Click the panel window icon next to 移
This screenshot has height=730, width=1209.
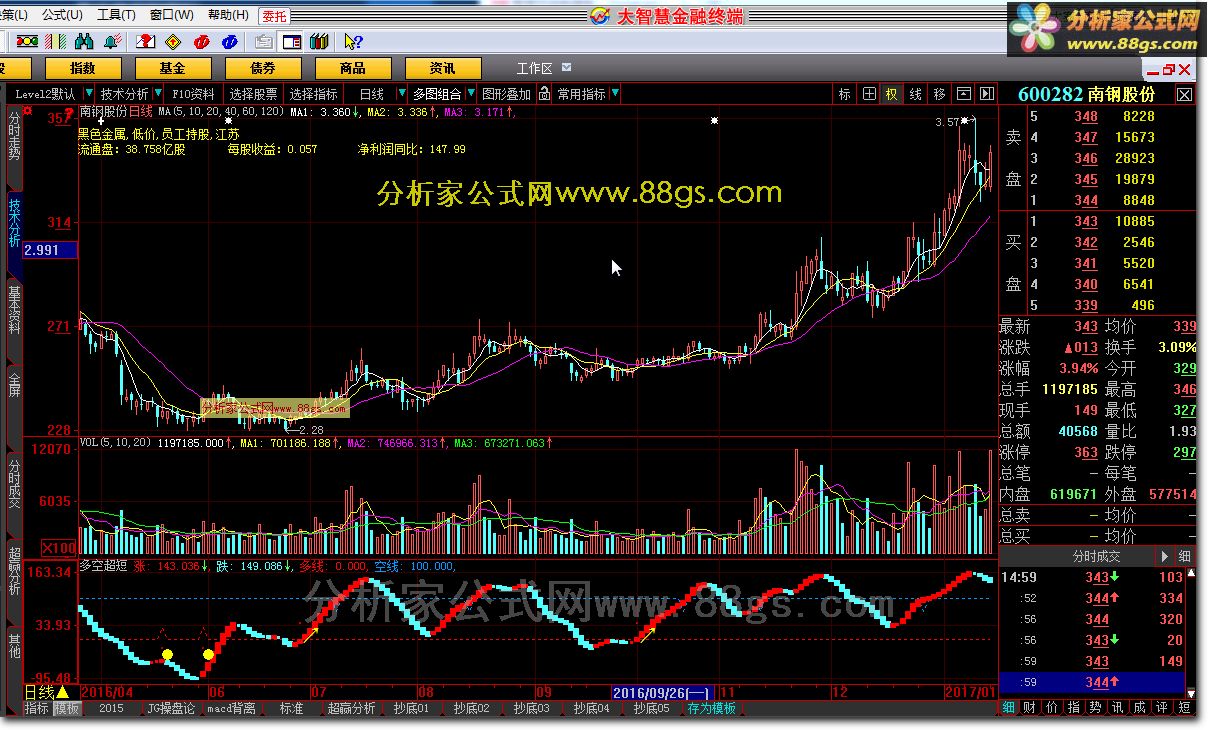(x=964, y=94)
